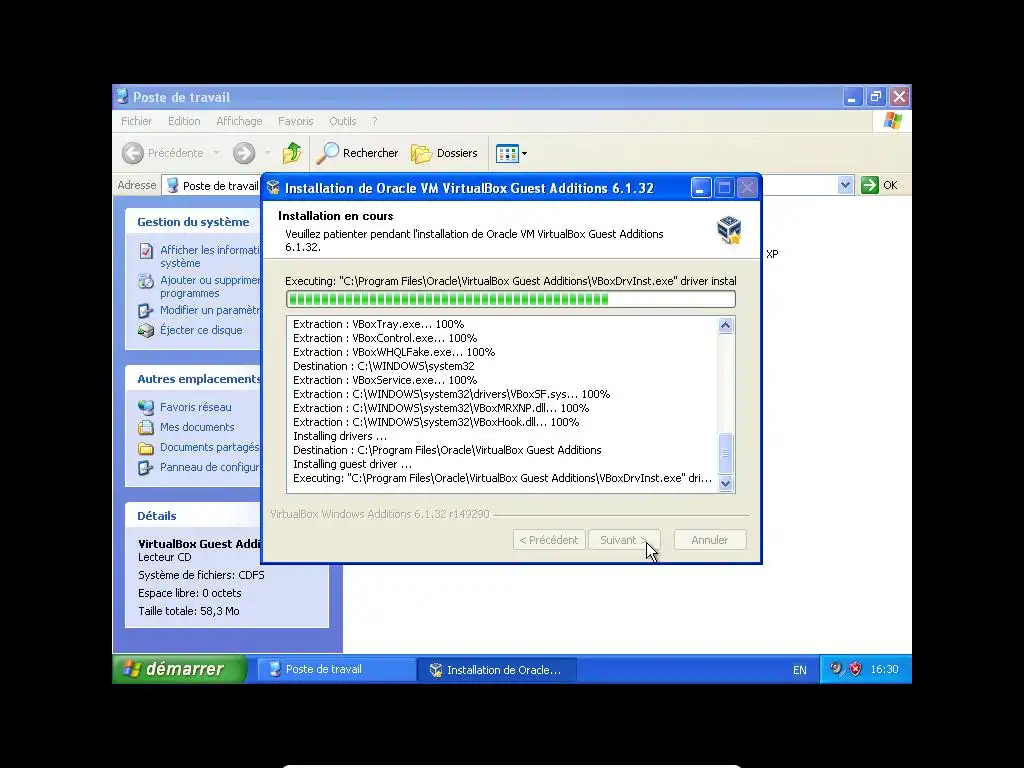
Task: Select 'Extraction : VBoxTray.exe... 100%' log line
Action: 379,325
